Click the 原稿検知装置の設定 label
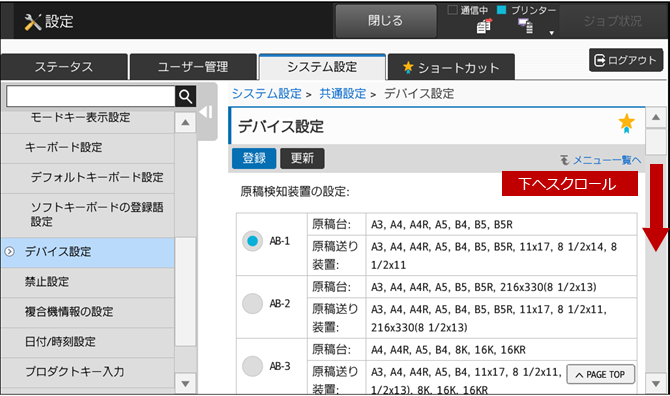Screen dimensions: 670x396 [x=295, y=191]
